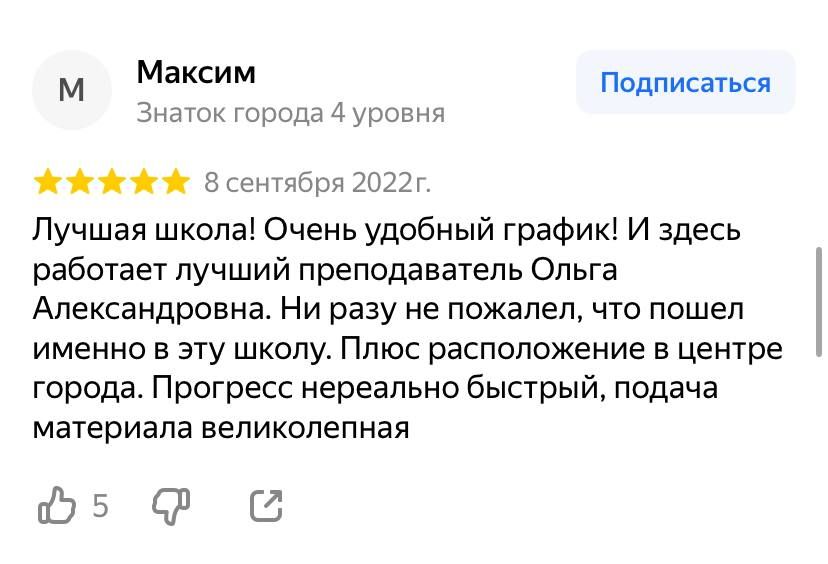Click the Знаток города 4 уровня label
This screenshot has width=828, height=564.
coord(290,114)
